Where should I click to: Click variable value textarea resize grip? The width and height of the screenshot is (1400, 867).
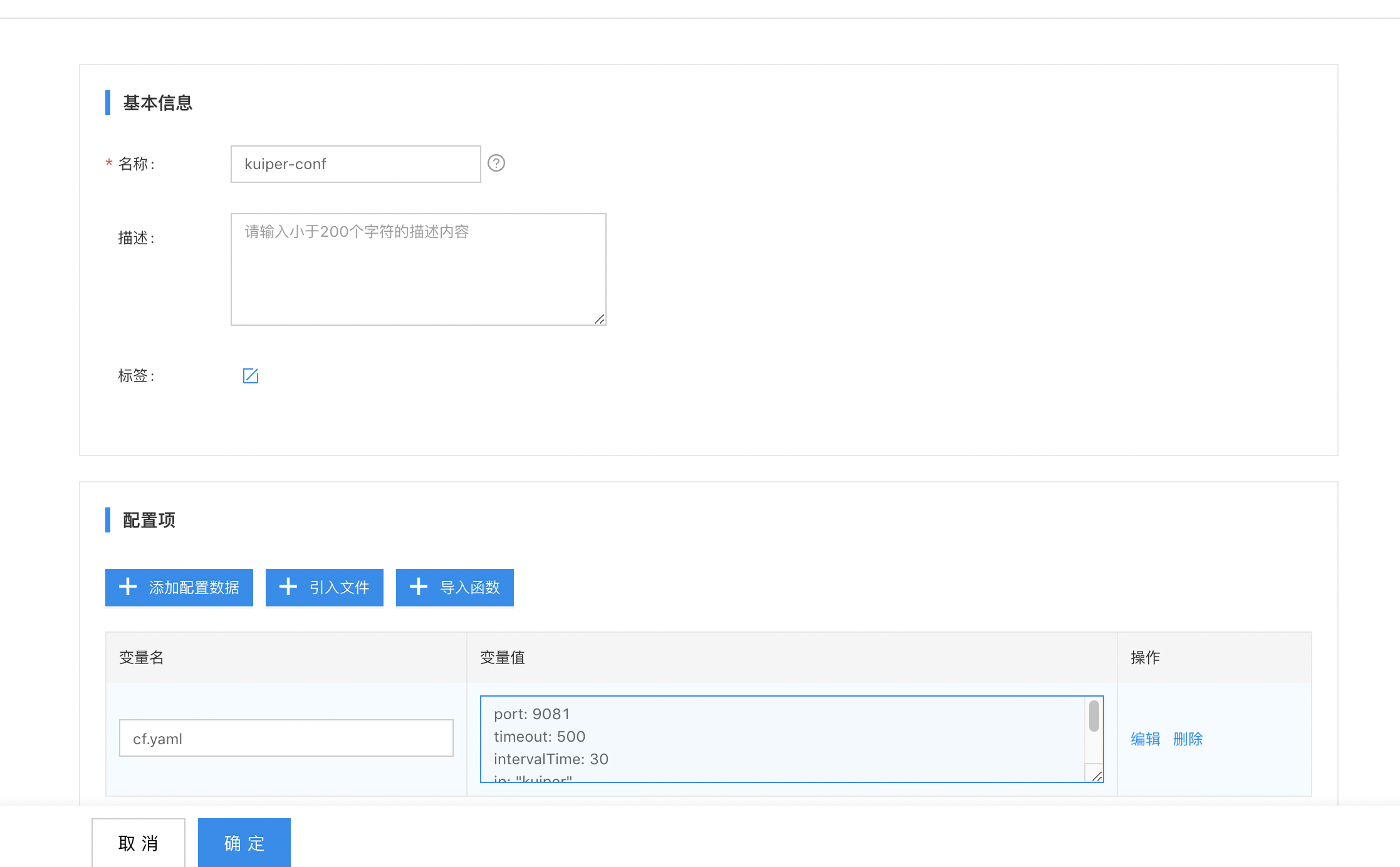(1097, 776)
